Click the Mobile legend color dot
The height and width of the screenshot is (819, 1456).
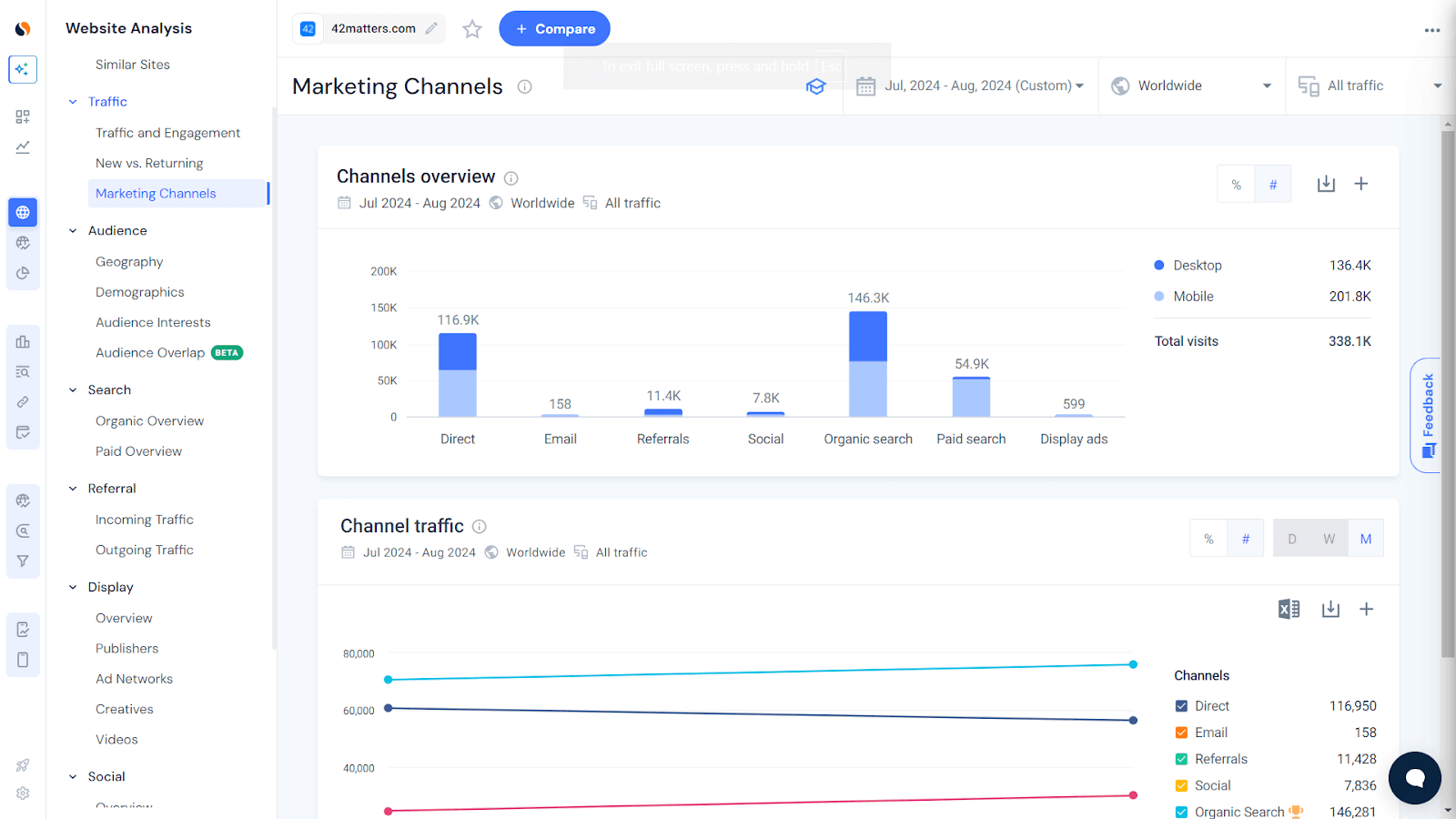pyautogui.click(x=1159, y=297)
